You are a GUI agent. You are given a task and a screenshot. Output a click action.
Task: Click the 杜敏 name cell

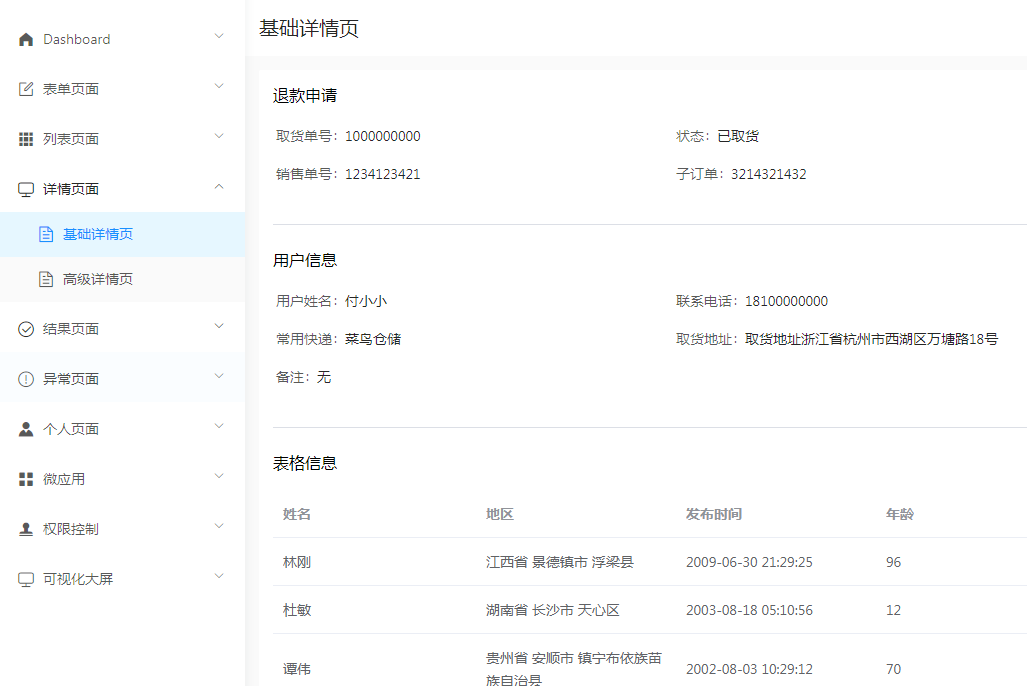(x=297, y=610)
